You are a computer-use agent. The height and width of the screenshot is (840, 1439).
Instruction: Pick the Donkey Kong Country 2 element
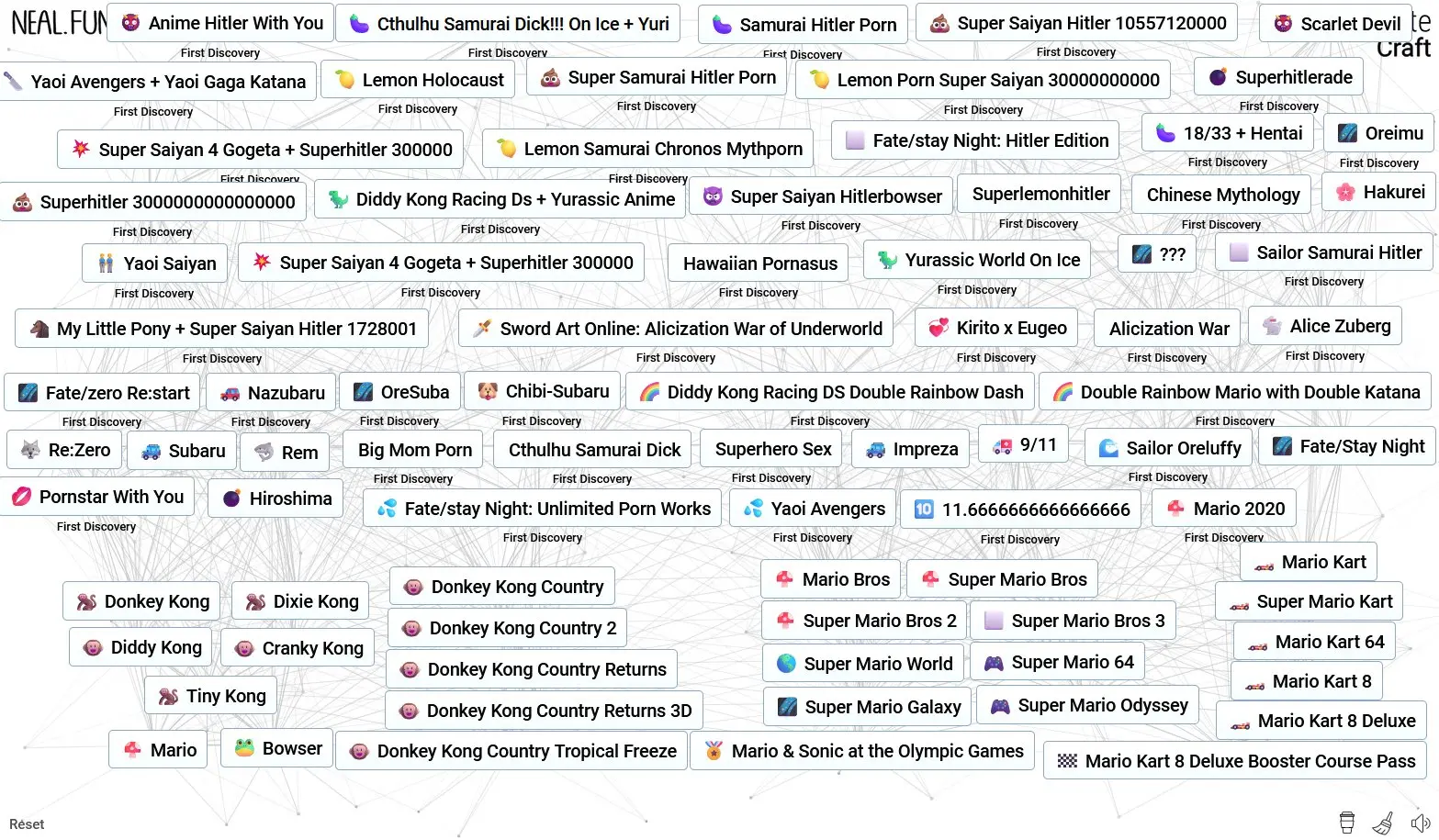tap(508, 628)
